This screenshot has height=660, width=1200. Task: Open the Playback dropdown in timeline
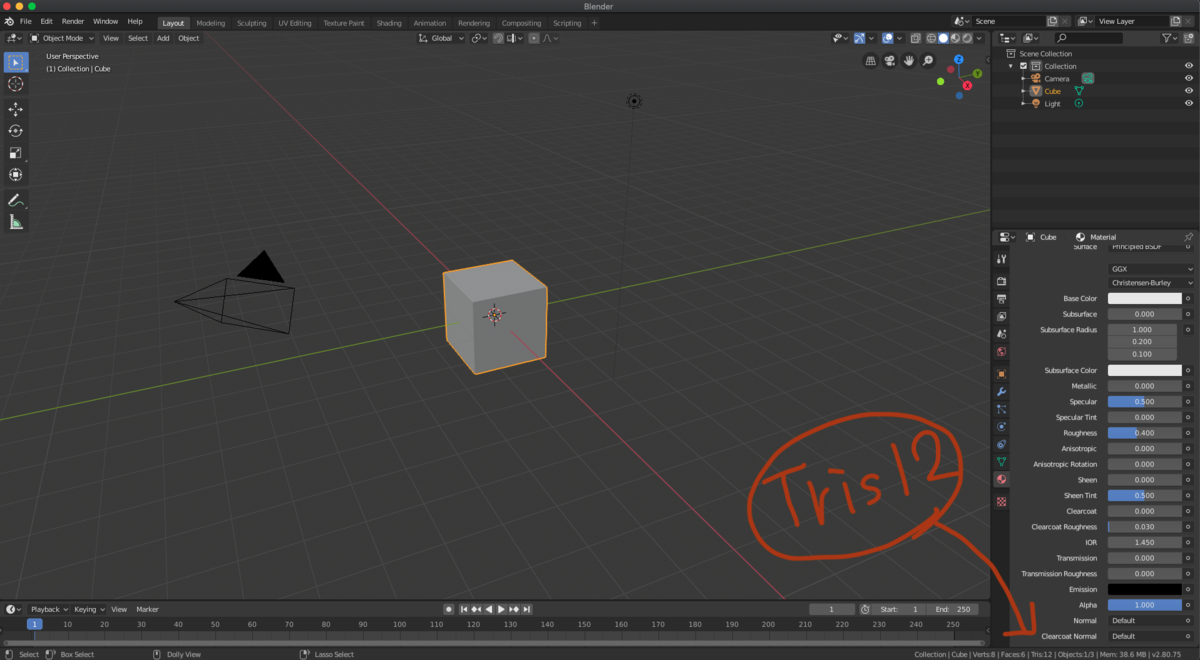(48, 609)
